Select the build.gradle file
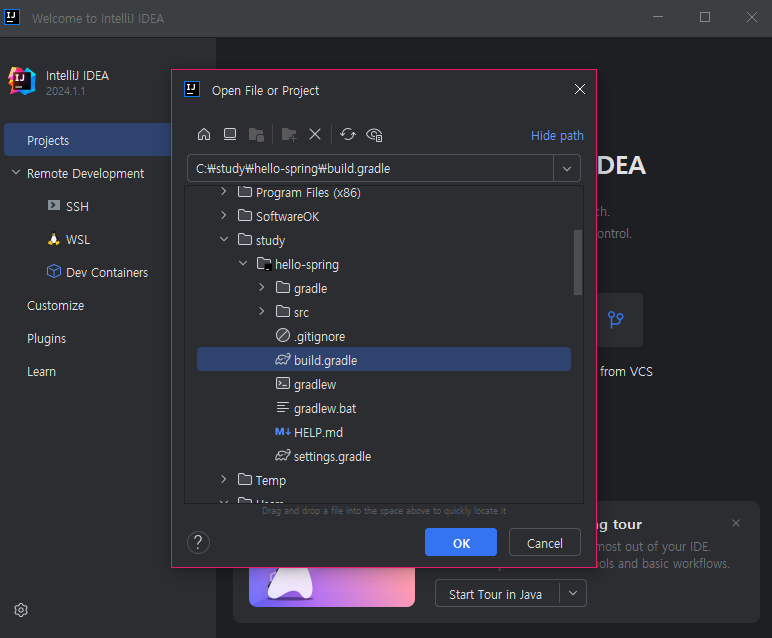 384,360
